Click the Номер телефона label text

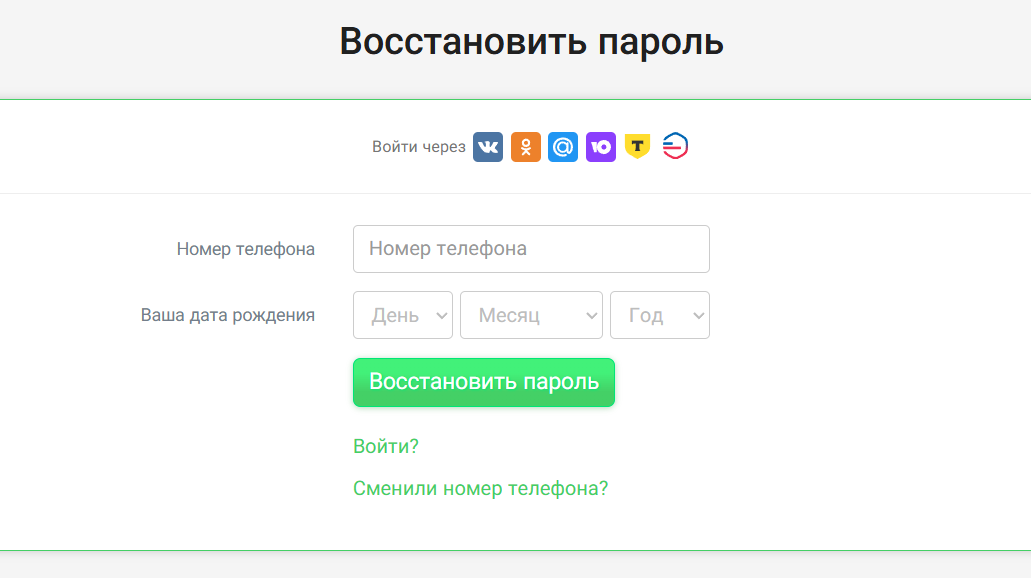click(246, 249)
